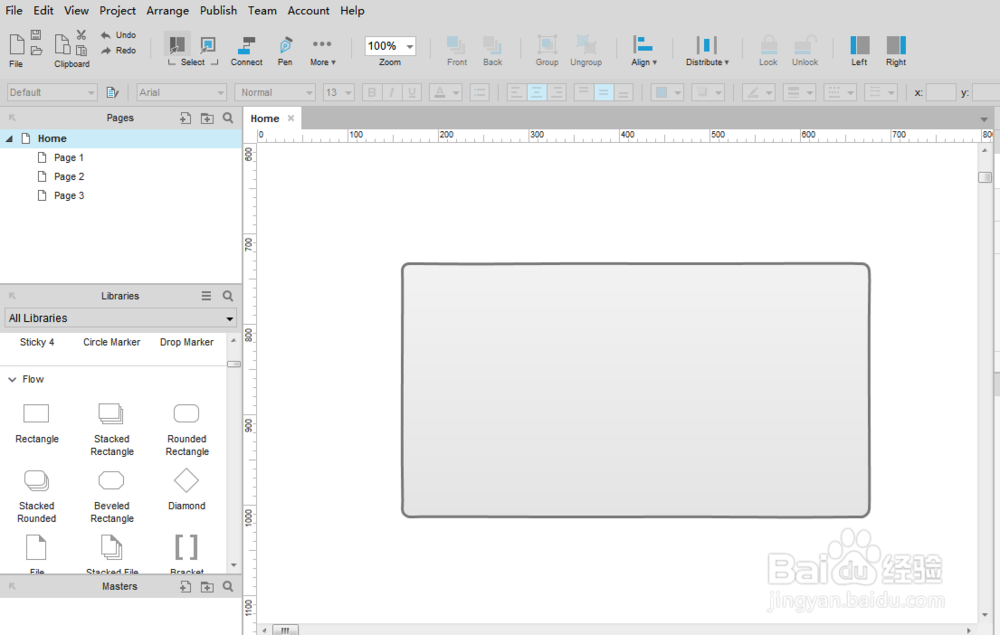Image resolution: width=1000 pixels, height=635 pixels.
Task: Click the Group icon
Action: point(547,45)
